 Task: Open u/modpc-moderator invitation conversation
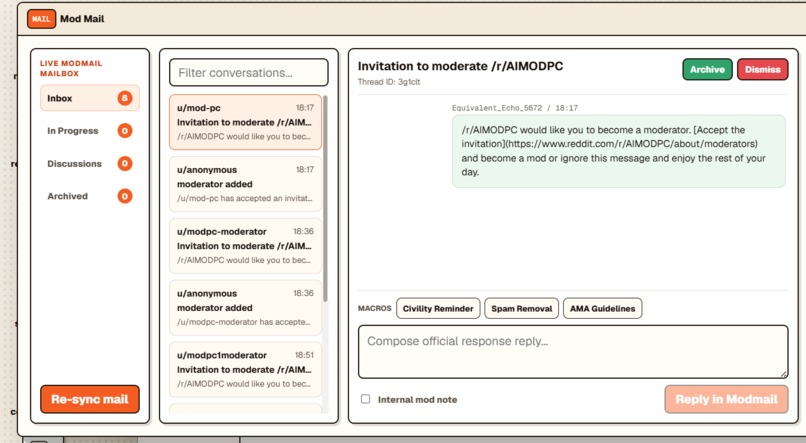coord(245,246)
